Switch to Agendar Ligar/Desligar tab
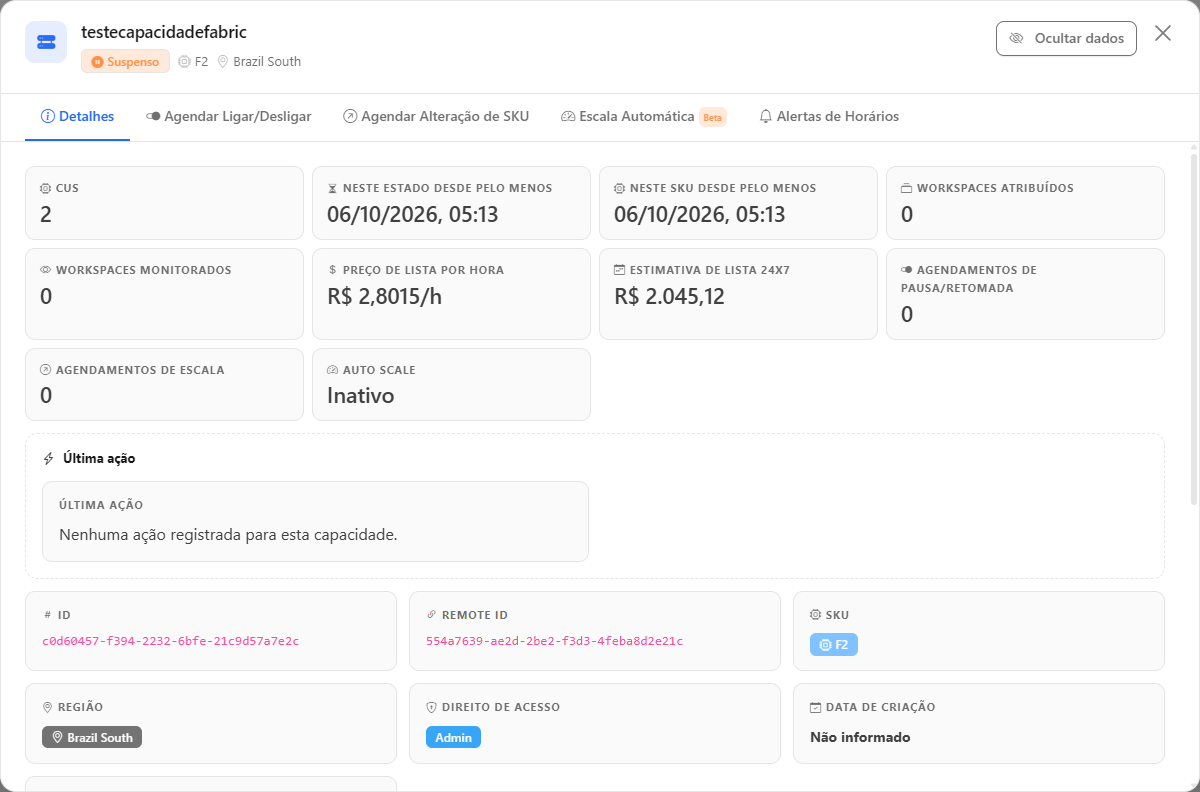Viewport: 1200px width, 792px height. click(x=229, y=117)
